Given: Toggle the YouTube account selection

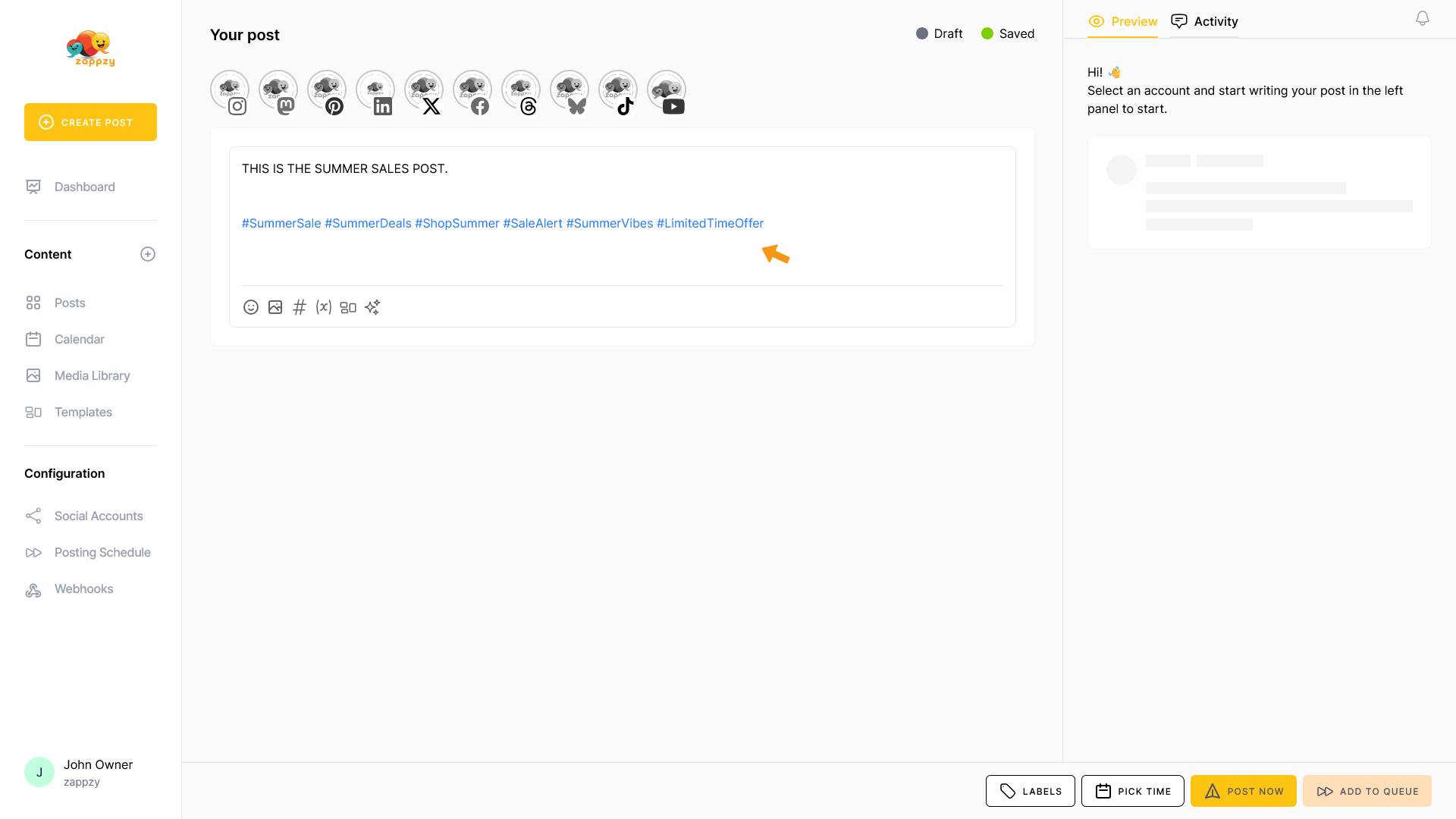Looking at the screenshot, I should tap(667, 91).
